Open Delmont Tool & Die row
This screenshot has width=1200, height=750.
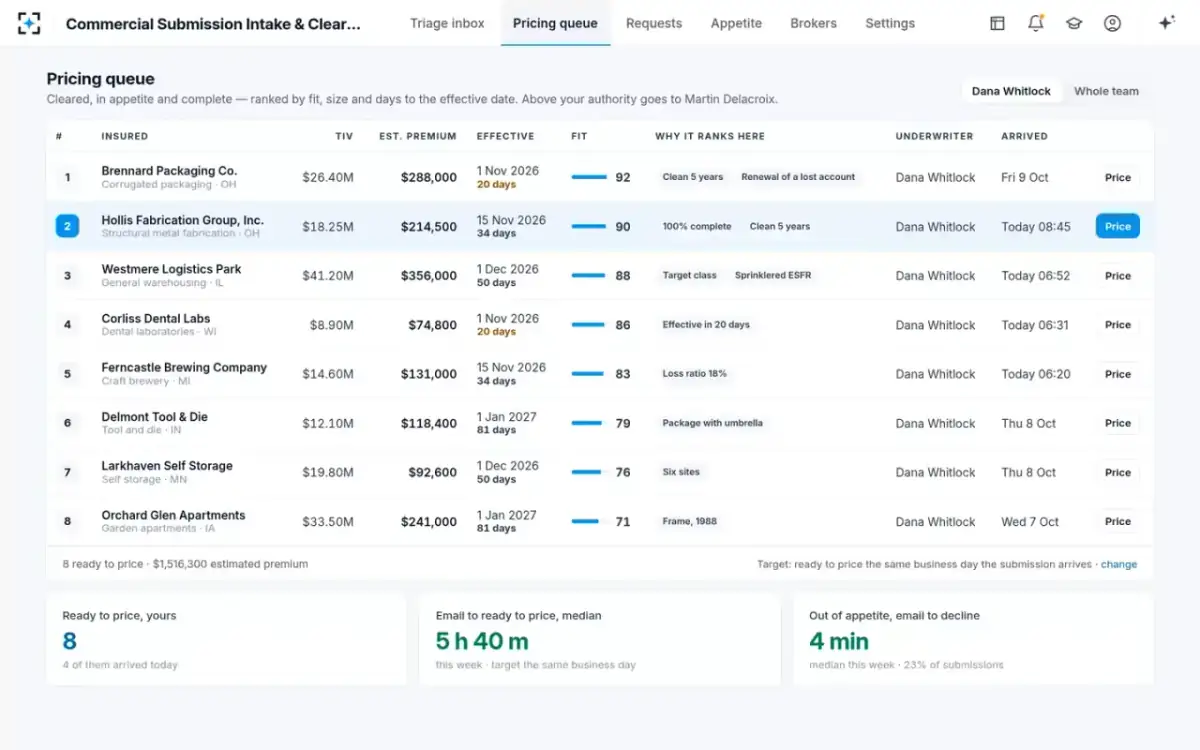[600, 423]
